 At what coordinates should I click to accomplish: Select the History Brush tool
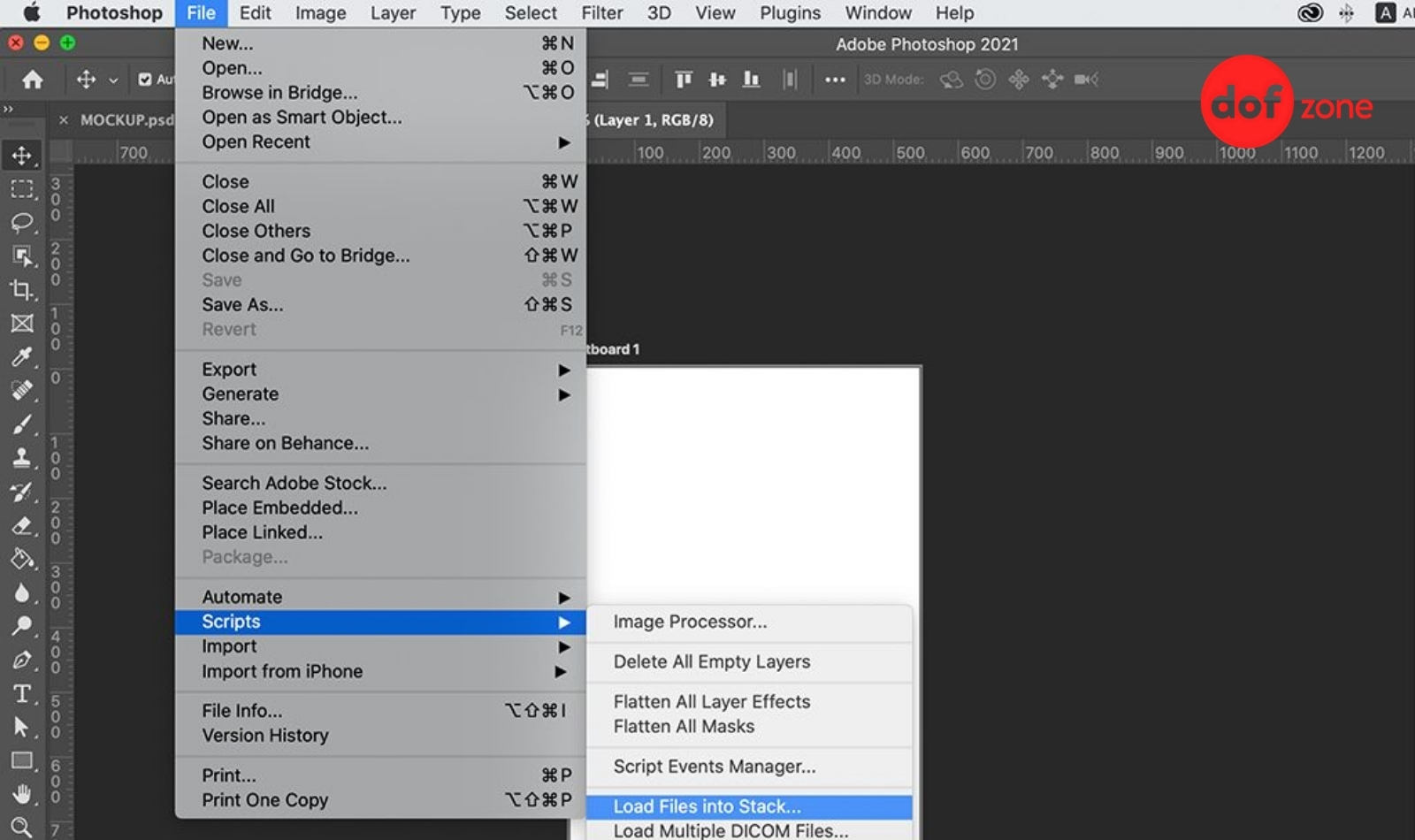click(22, 492)
